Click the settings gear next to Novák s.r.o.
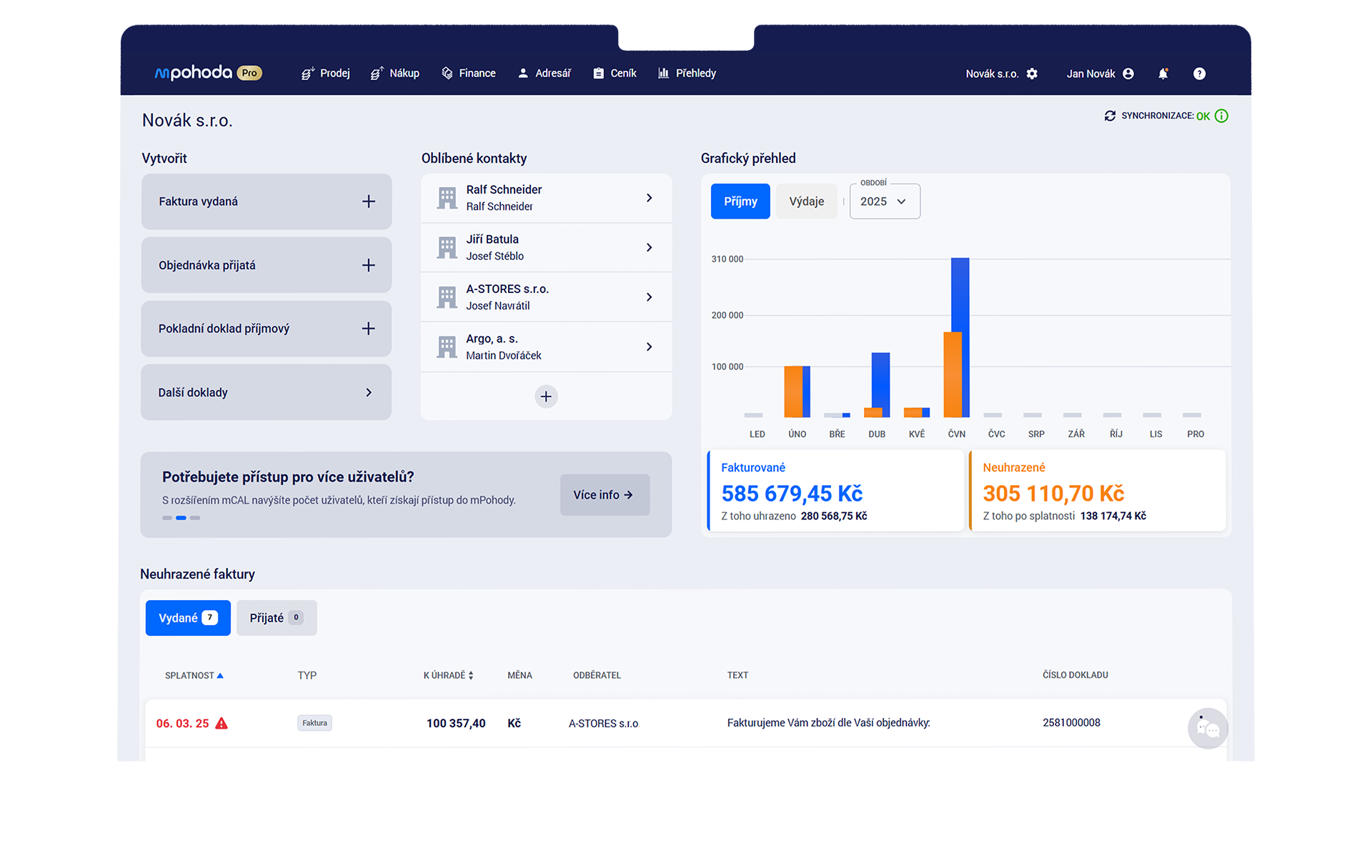This screenshot has width=1372, height=868. click(1032, 74)
